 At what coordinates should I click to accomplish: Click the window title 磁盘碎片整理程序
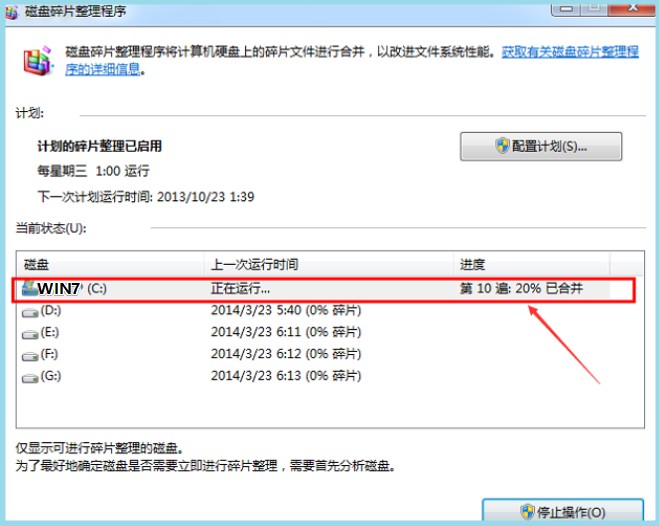point(76,11)
